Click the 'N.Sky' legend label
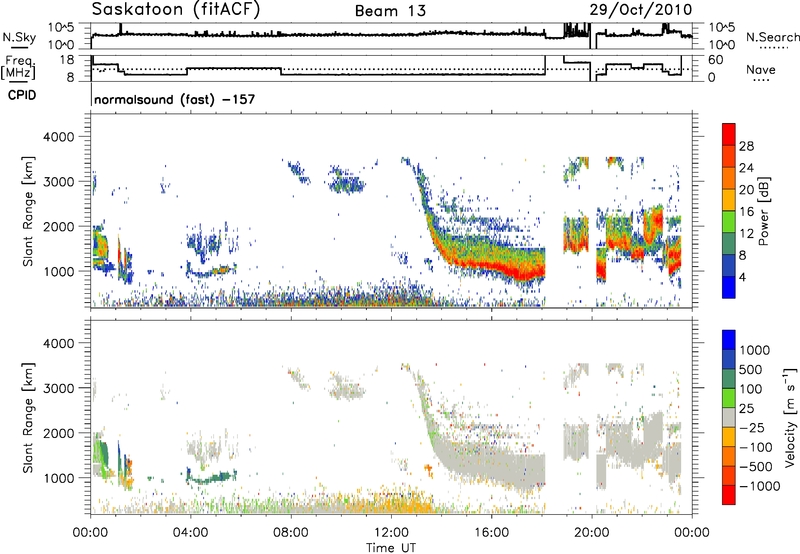This screenshot has height=554, width=800. (x=19, y=37)
